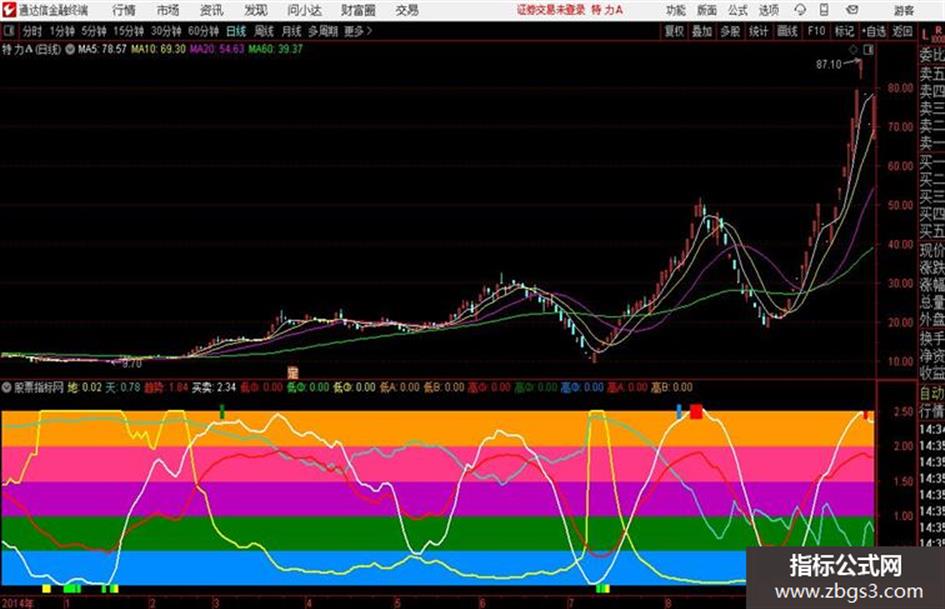Open the 交易 menu
This screenshot has width=945, height=609.
point(407,10)
